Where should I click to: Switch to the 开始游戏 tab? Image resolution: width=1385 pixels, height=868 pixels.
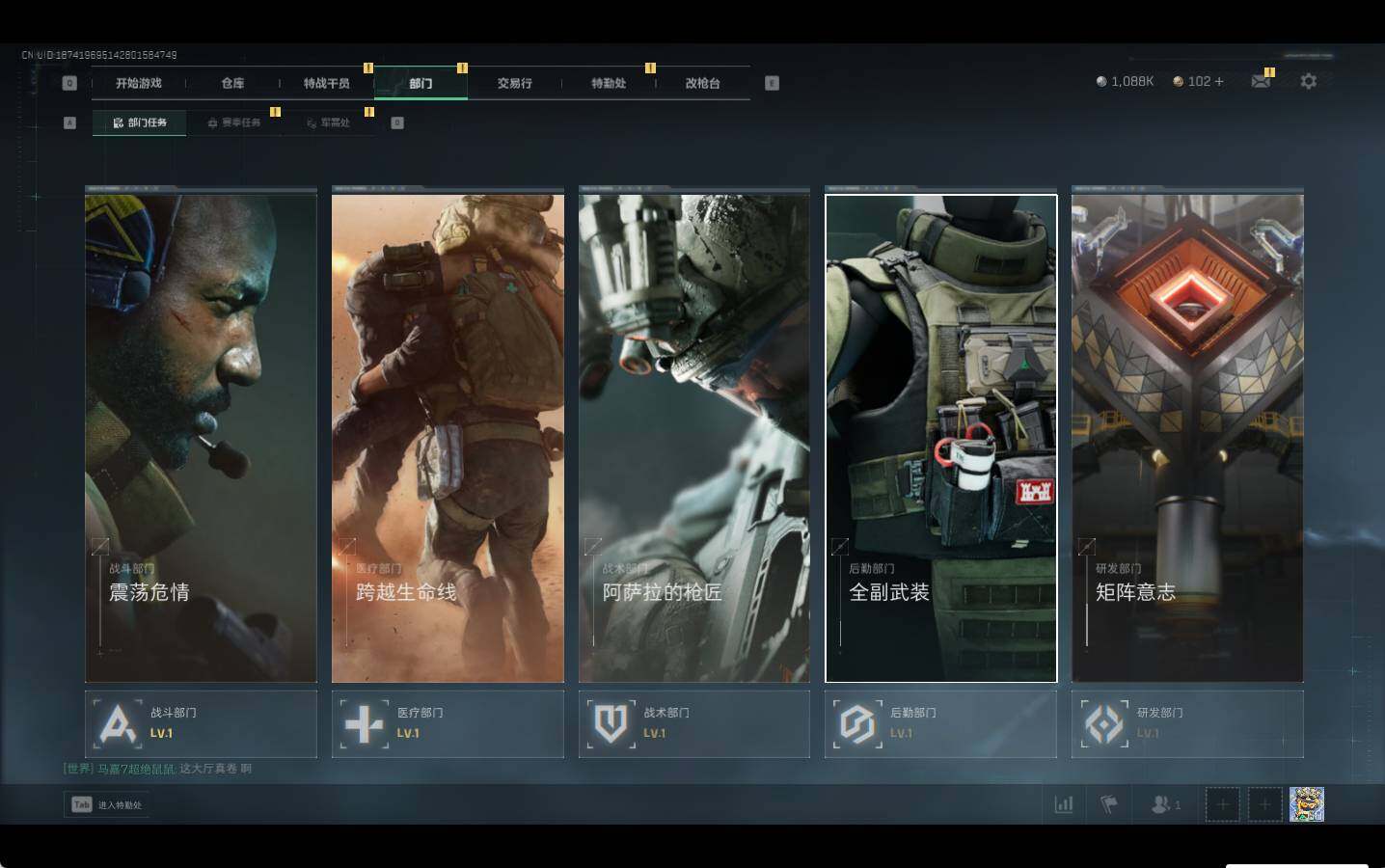coord(139,83)
